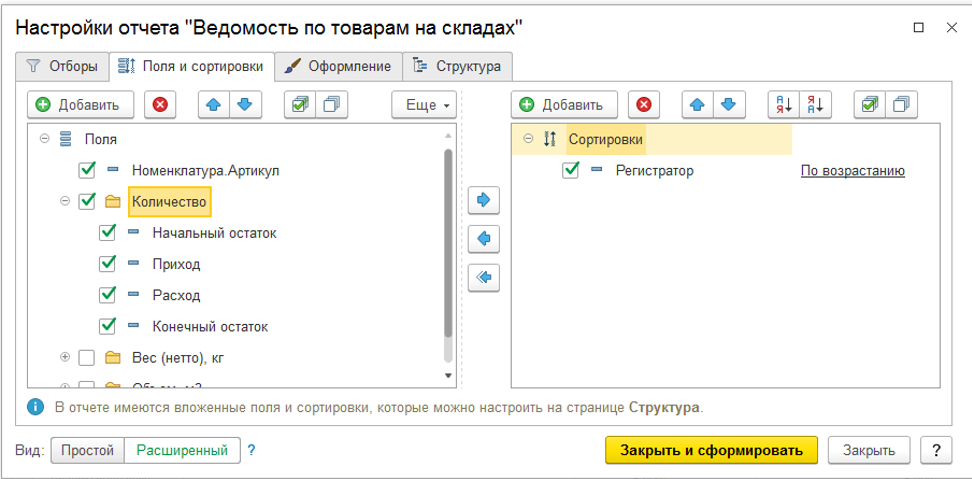Switch to the Отборы tab
Image resolution: width=972 pixels, height=479 pixels.
(62, 66)
